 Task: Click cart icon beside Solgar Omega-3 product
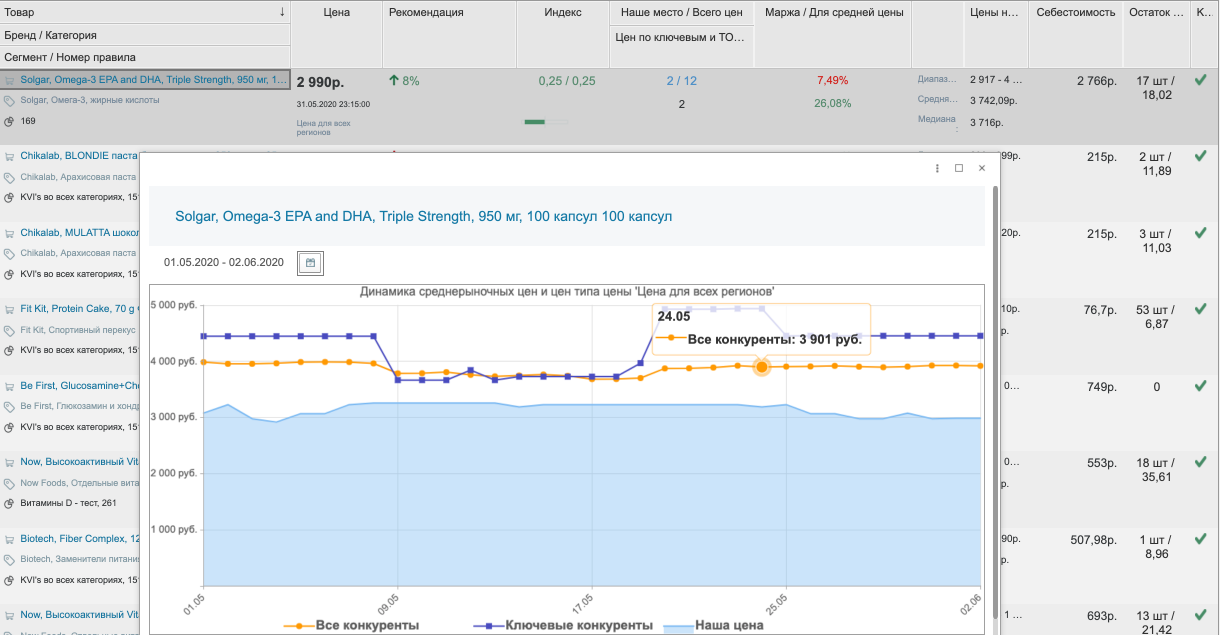pyautogui.click(x=9, y=80)
